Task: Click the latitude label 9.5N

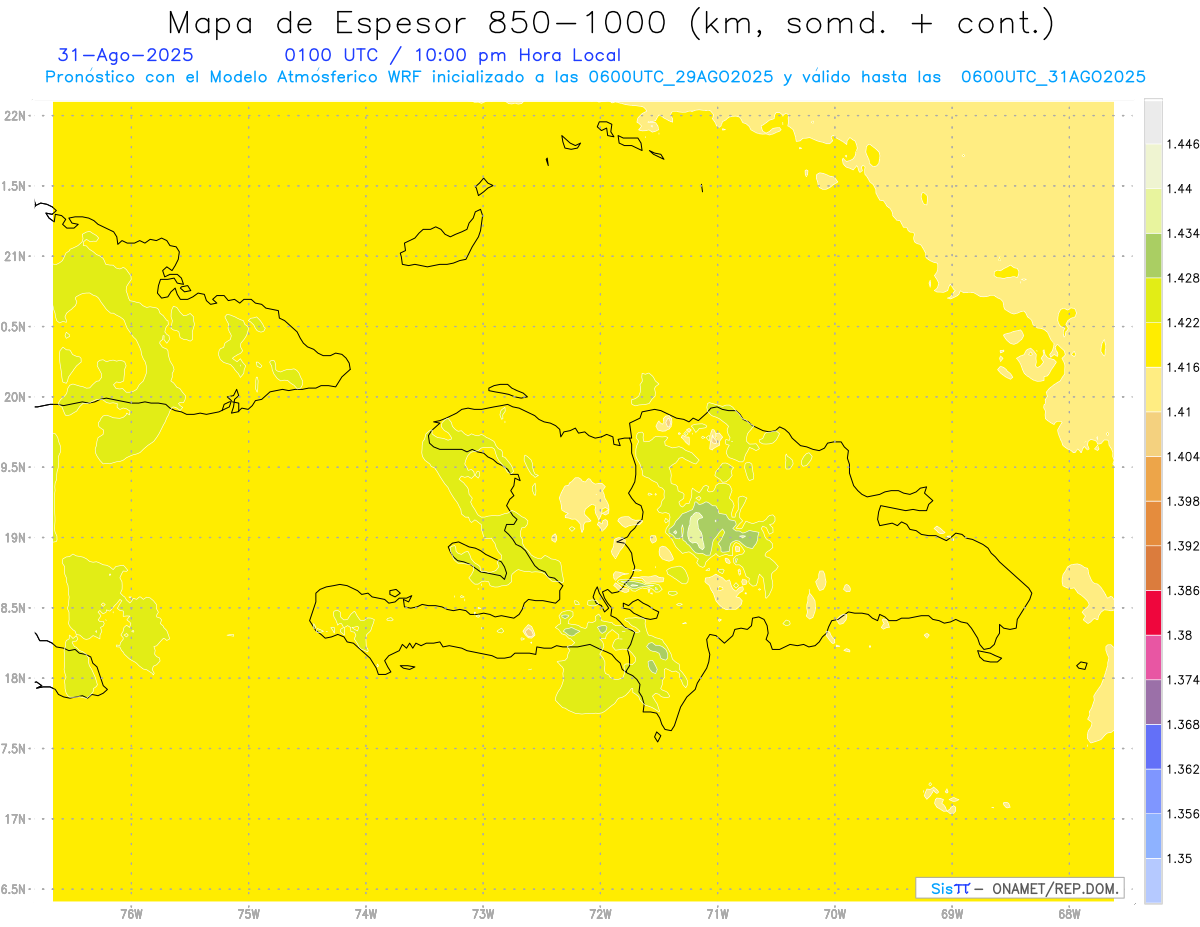Action: click(x=15, y=468)
